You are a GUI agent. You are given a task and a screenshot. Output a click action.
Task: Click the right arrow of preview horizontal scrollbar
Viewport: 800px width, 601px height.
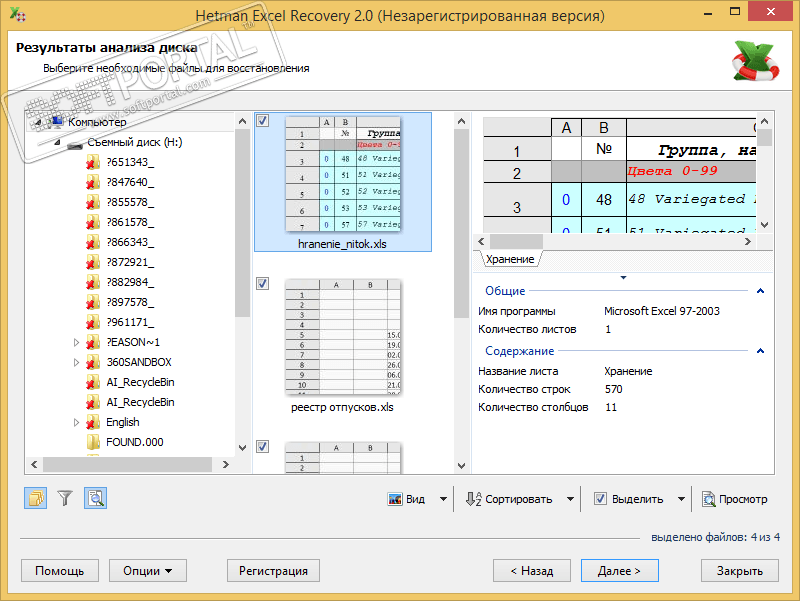pos(747,241)
